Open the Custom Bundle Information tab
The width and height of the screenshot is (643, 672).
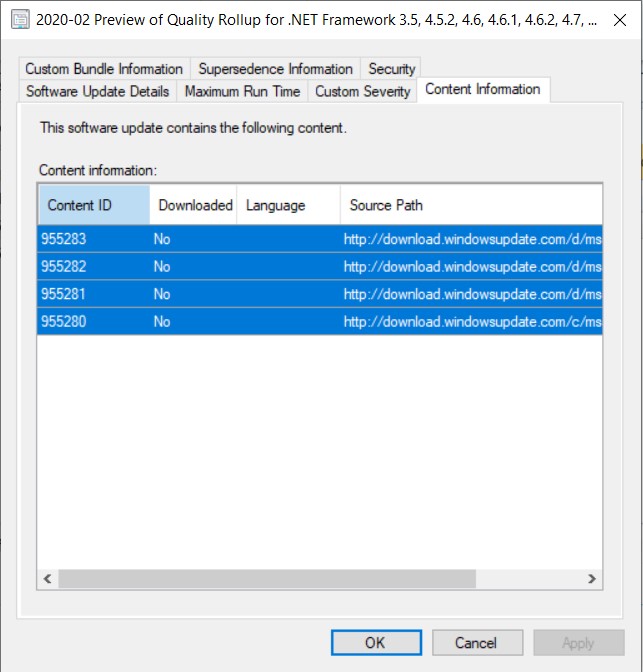[104, 69]
